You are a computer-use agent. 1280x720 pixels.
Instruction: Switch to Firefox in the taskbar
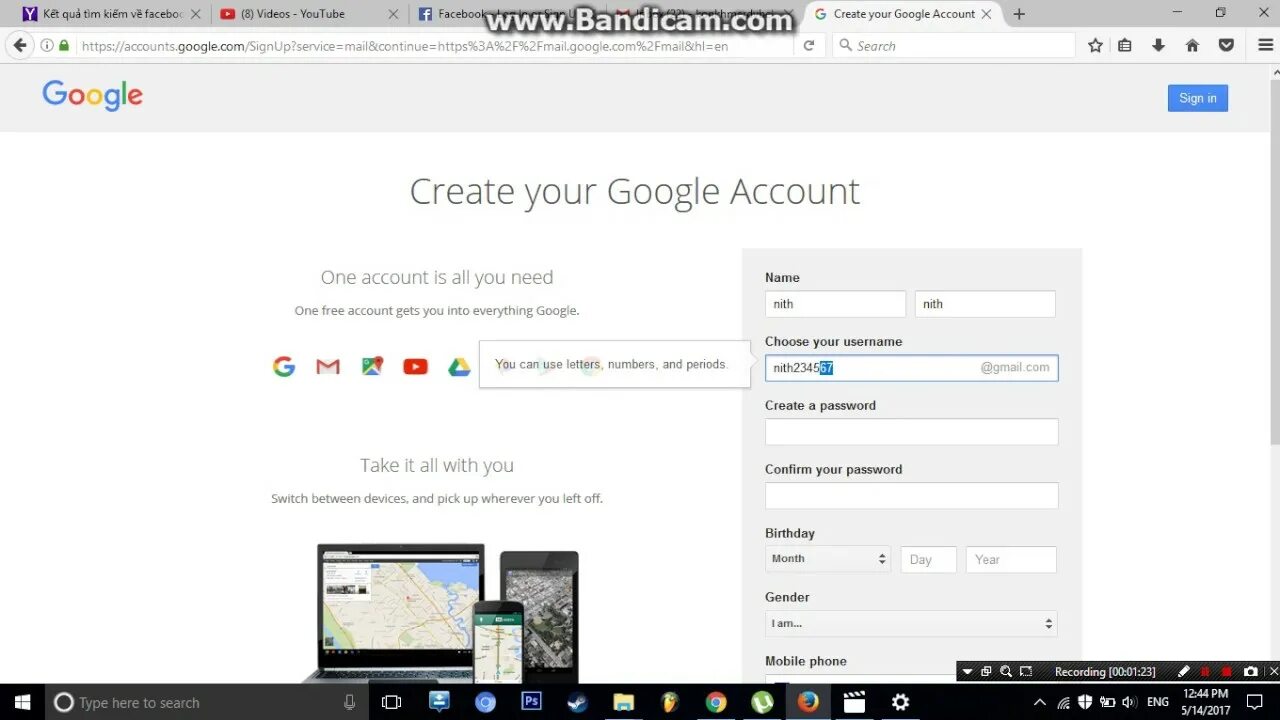tap(808, 702)
